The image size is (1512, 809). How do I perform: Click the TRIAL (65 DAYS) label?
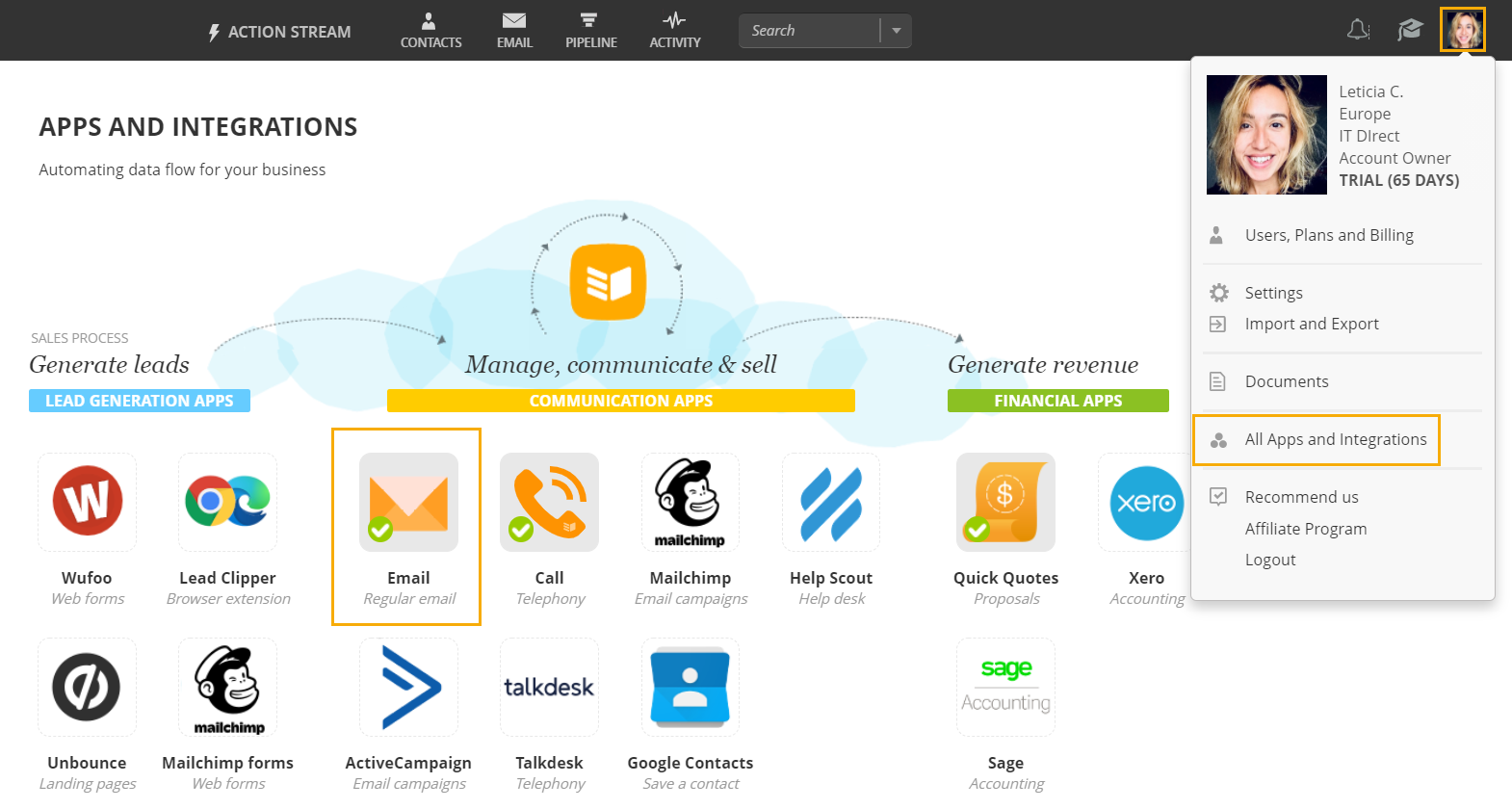tap(1399, 180)
